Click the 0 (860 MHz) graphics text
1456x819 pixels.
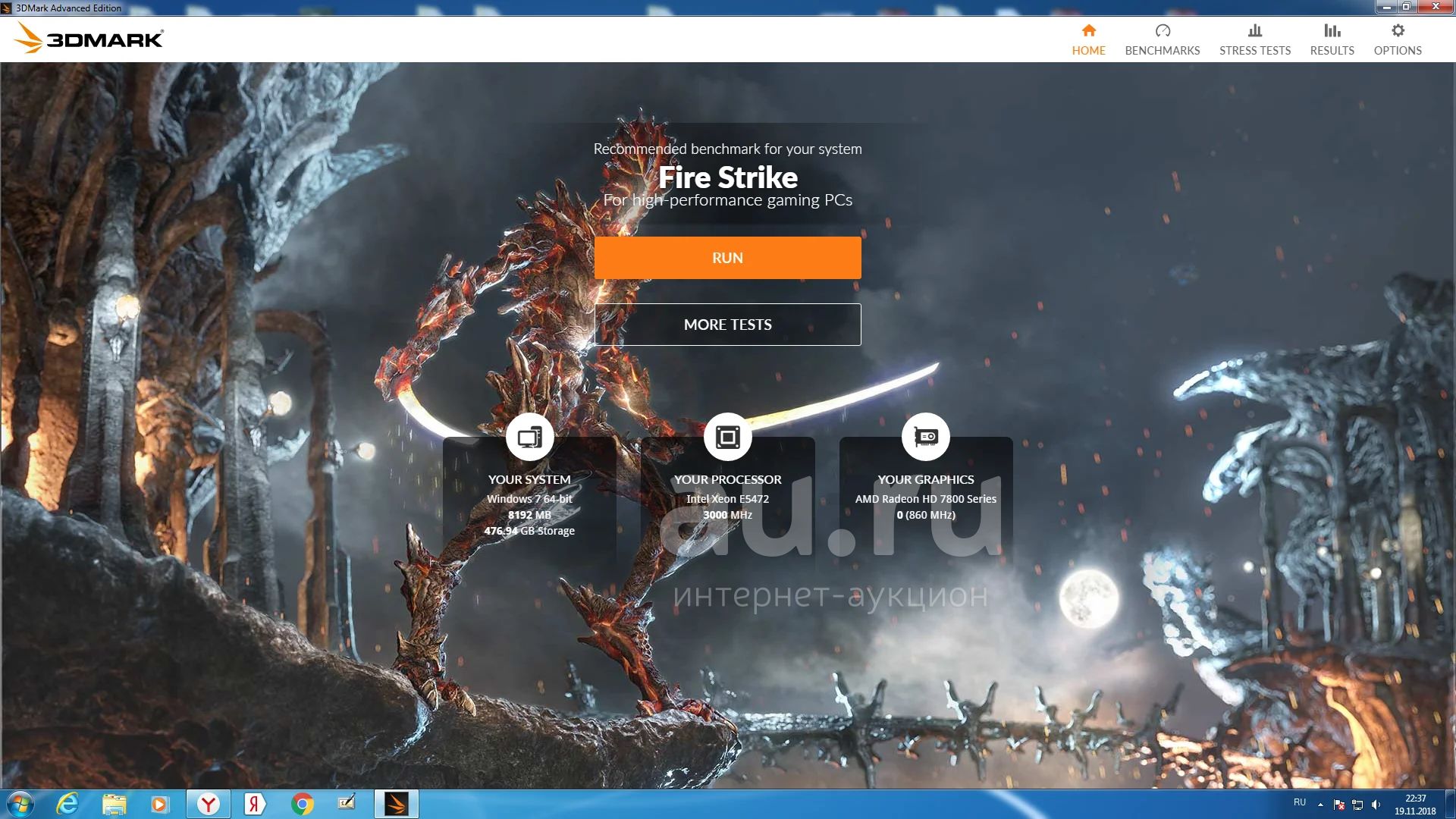[x=925, y=515]
